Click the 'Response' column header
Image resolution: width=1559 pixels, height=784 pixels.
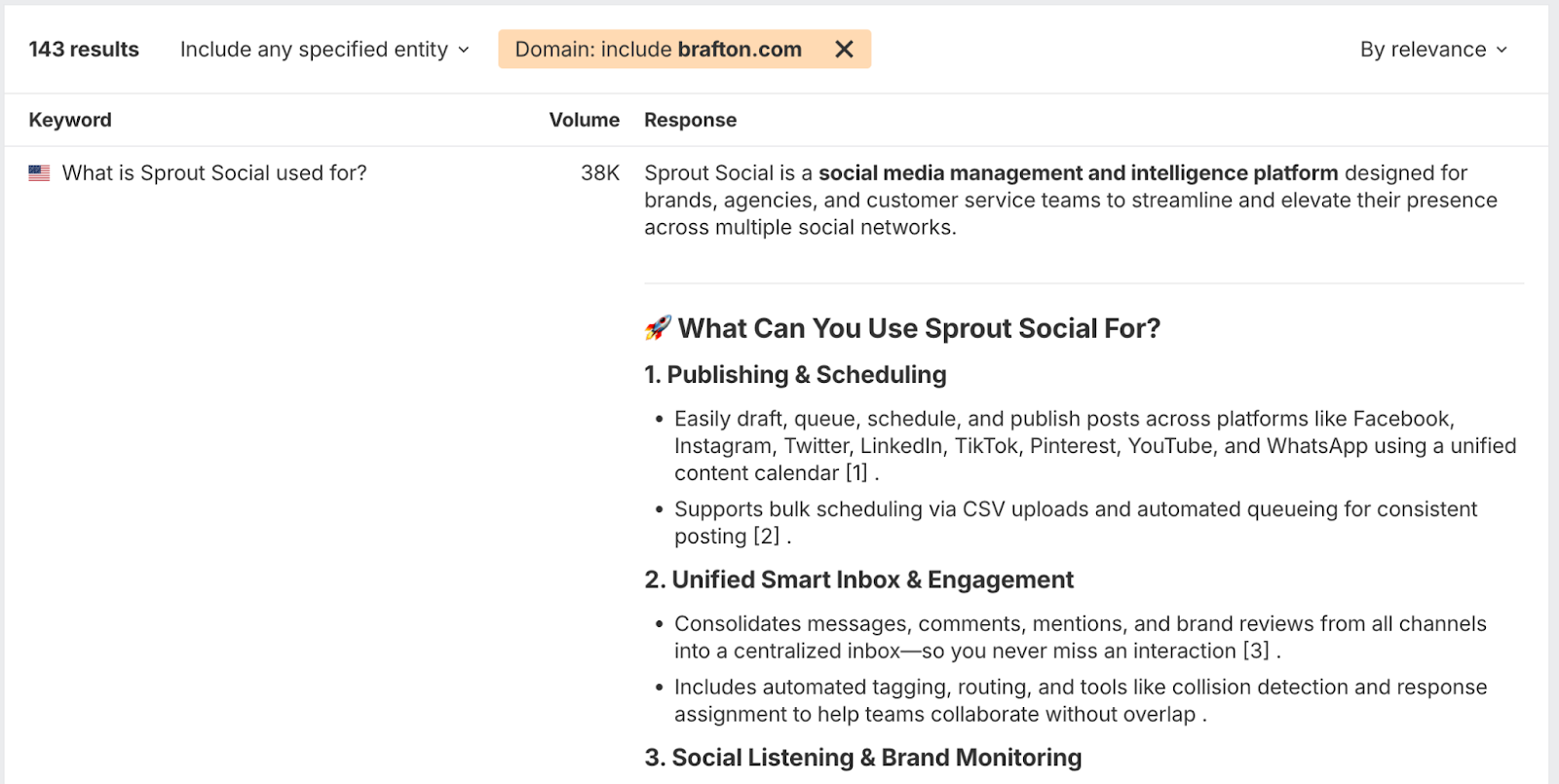690,120
